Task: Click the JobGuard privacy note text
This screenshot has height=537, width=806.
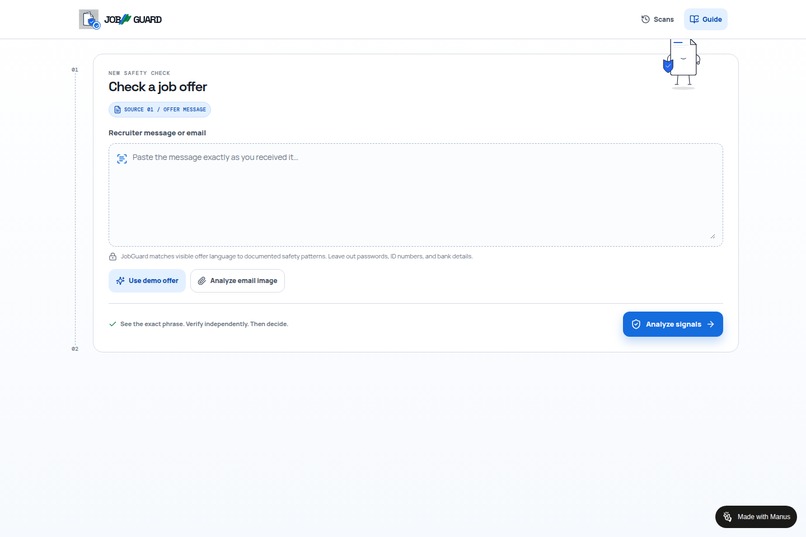Action: [x=297, y=256]
